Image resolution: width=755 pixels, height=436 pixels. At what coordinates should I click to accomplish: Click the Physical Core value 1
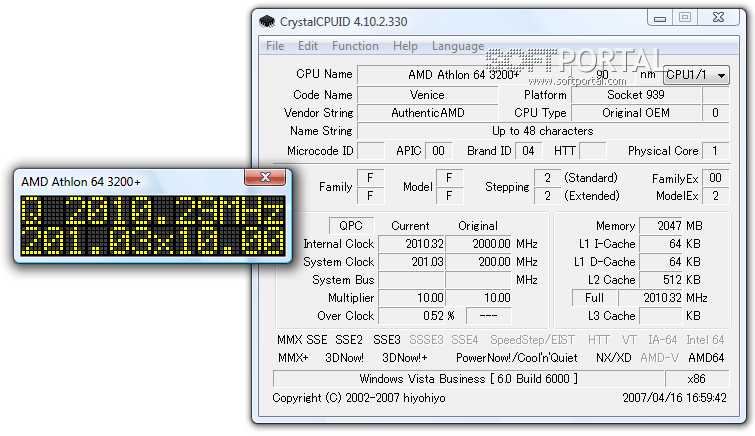(x=716, y=151)
